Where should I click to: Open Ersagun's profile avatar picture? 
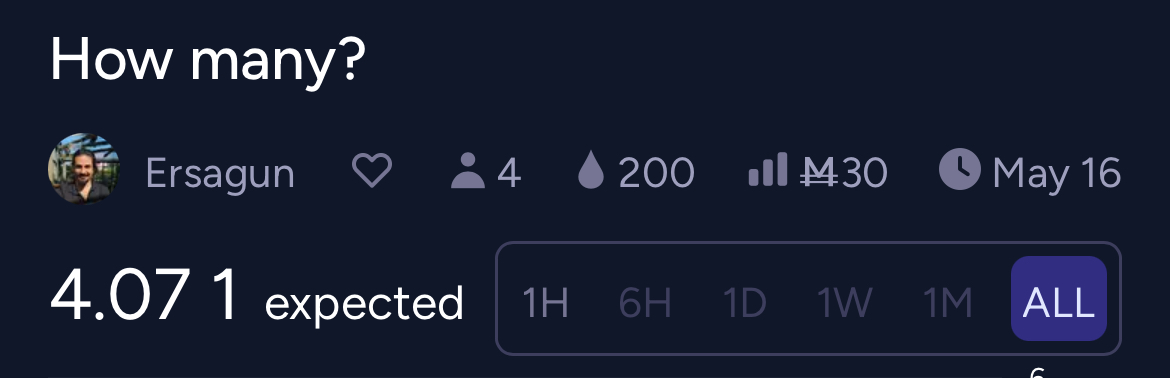click(84, 168)
